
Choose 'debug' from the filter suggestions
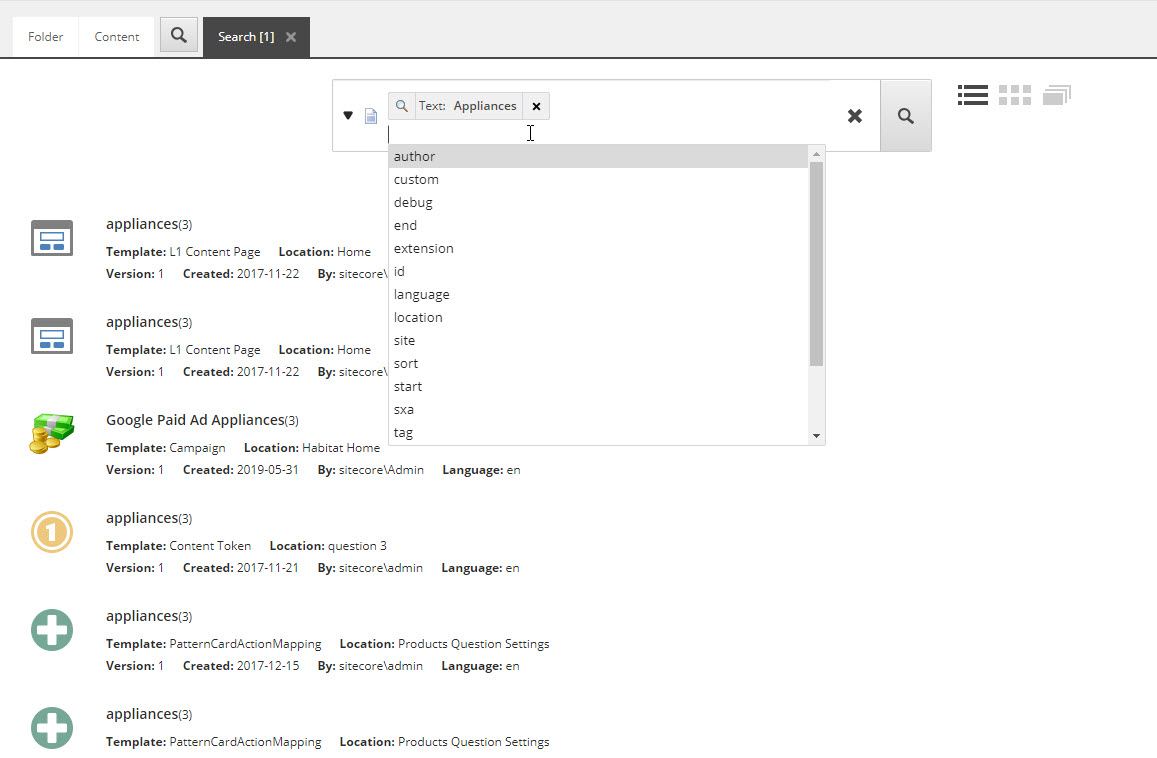point(598,202)
